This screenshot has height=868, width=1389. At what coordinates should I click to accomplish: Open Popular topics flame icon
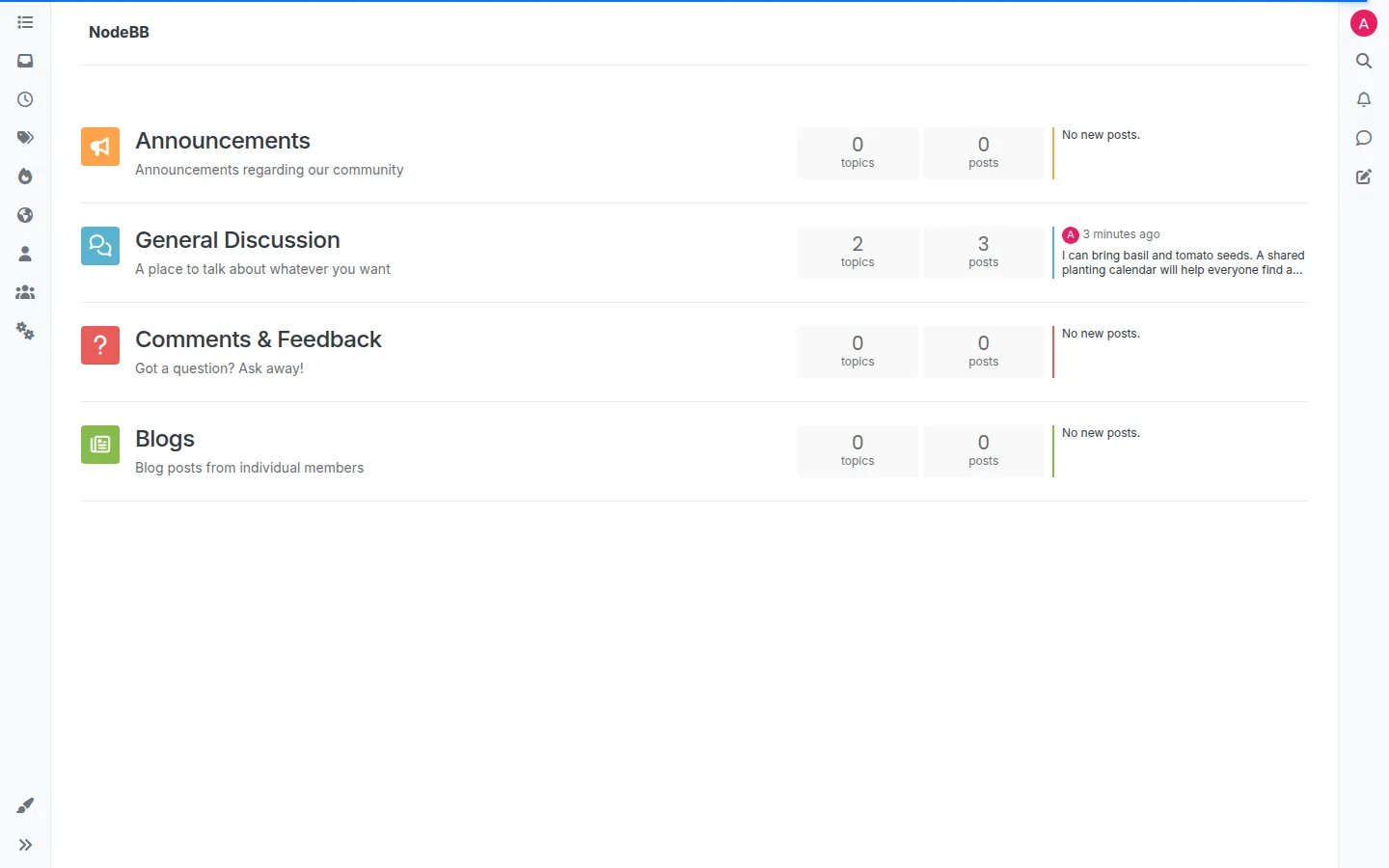point(25,176)
